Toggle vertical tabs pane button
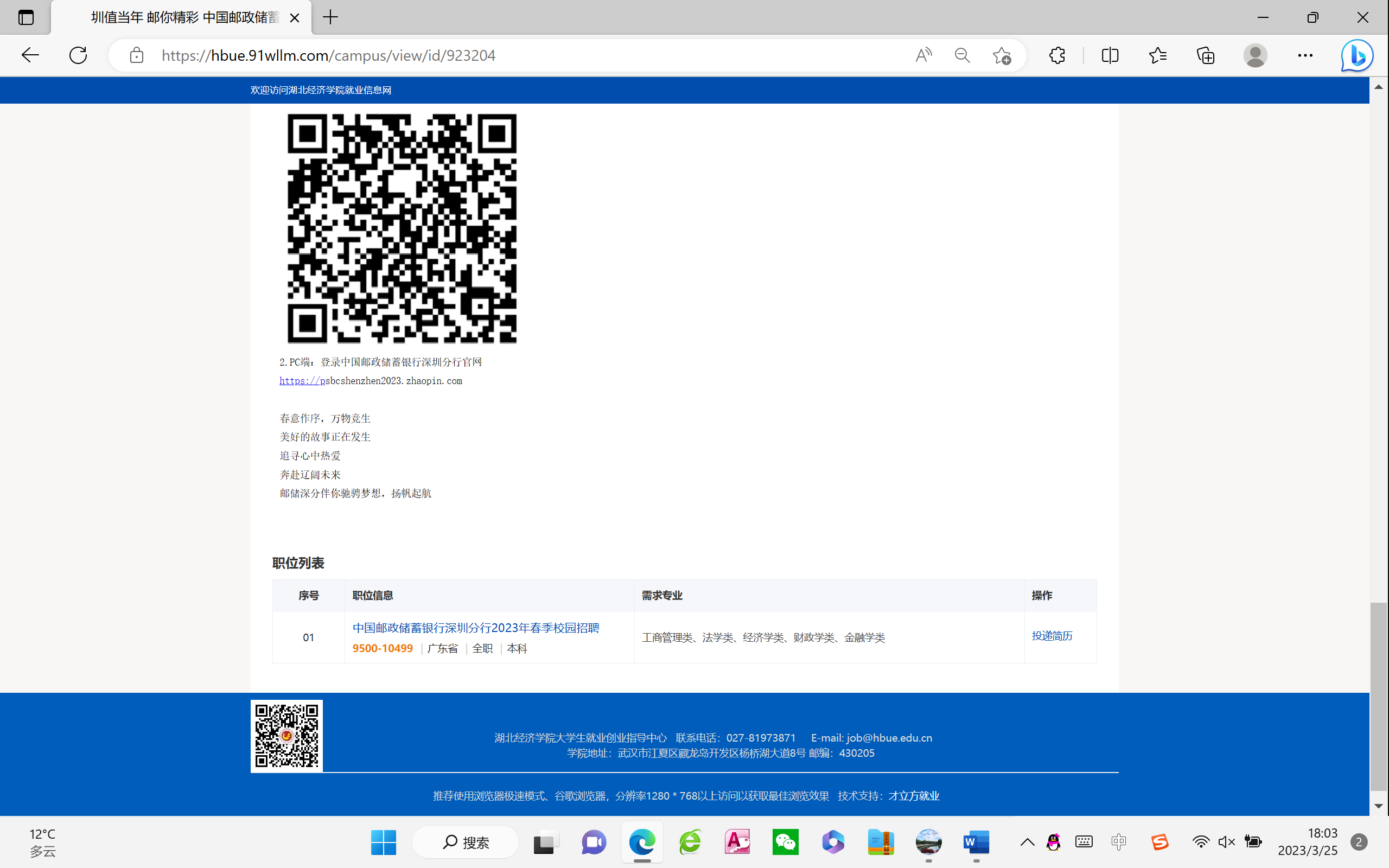This screenshot has height=868, width=1389. [x=26, y=17]
